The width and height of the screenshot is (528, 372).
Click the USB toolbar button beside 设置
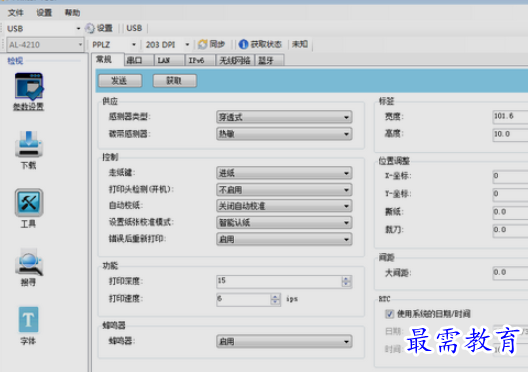[x=134, y=28]
